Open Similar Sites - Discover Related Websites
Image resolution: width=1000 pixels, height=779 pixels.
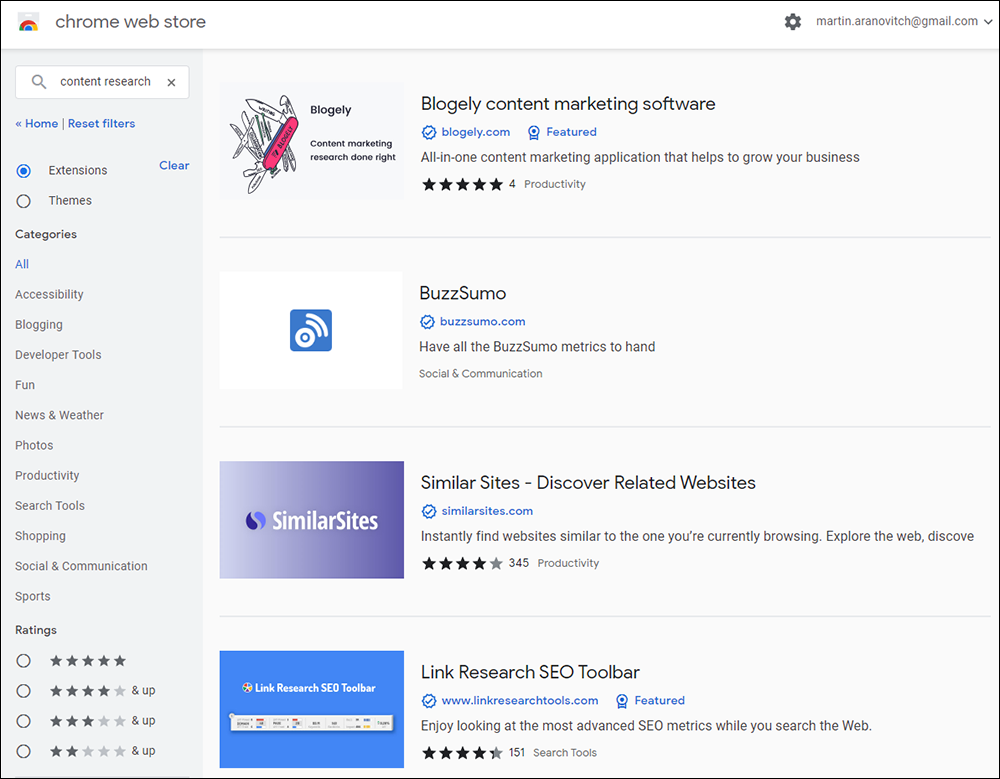click(588, 482)
